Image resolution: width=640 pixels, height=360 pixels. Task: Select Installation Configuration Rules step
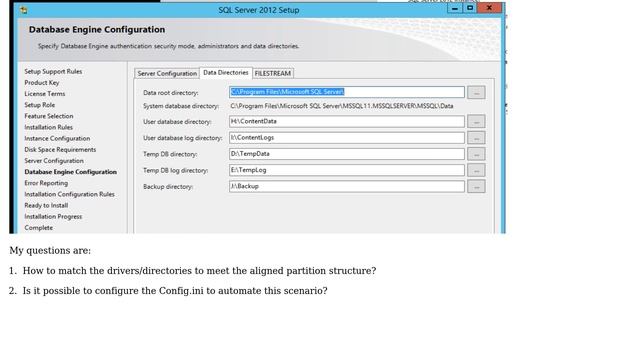[x=69, y=194]
